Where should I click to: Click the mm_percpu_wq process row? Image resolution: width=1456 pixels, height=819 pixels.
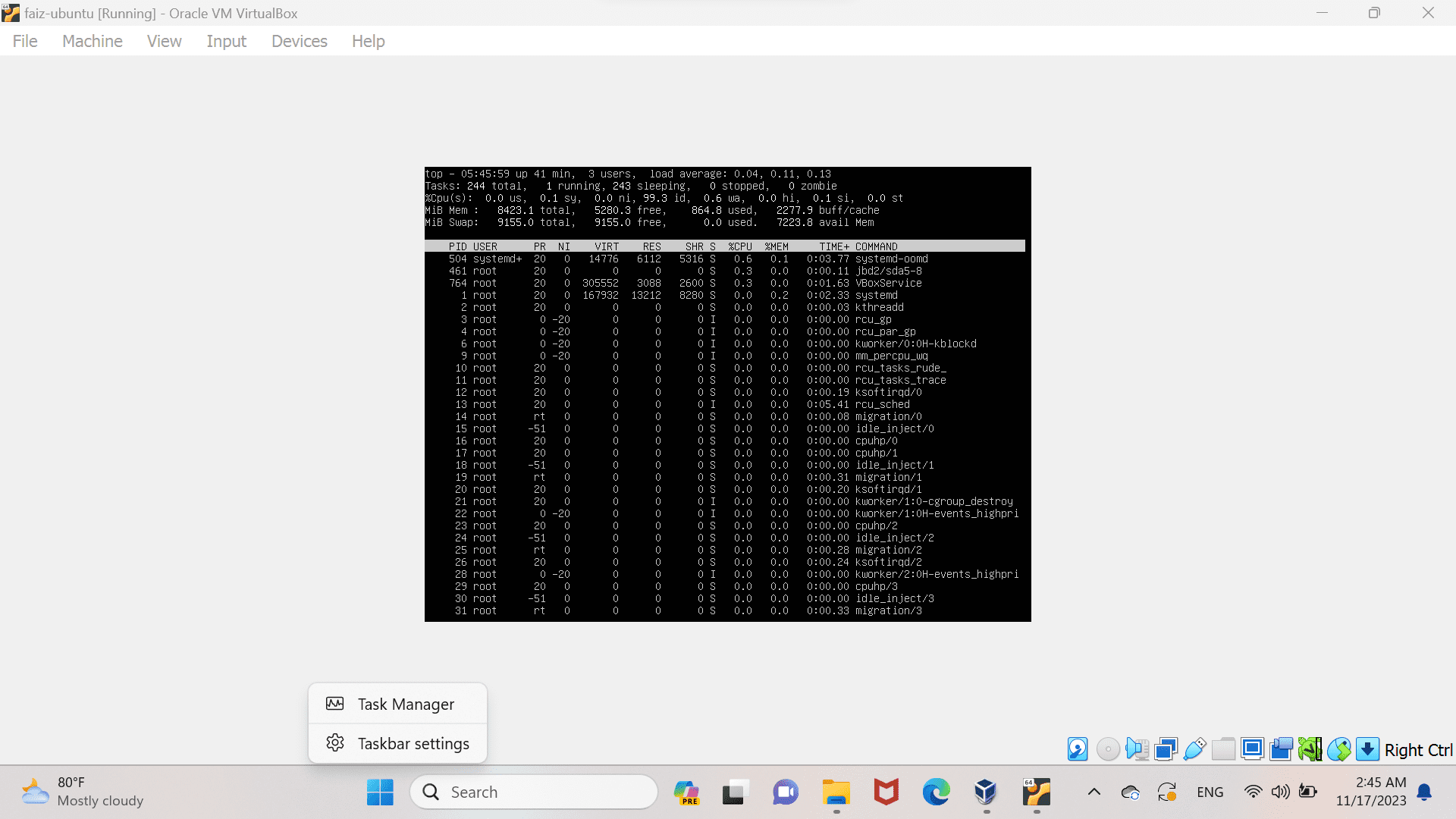725,356
